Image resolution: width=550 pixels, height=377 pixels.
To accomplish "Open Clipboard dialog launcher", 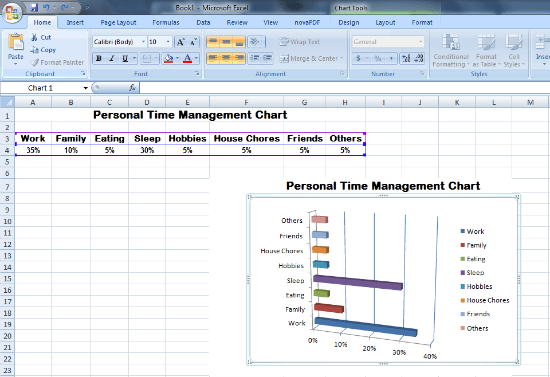I will 83,74.
